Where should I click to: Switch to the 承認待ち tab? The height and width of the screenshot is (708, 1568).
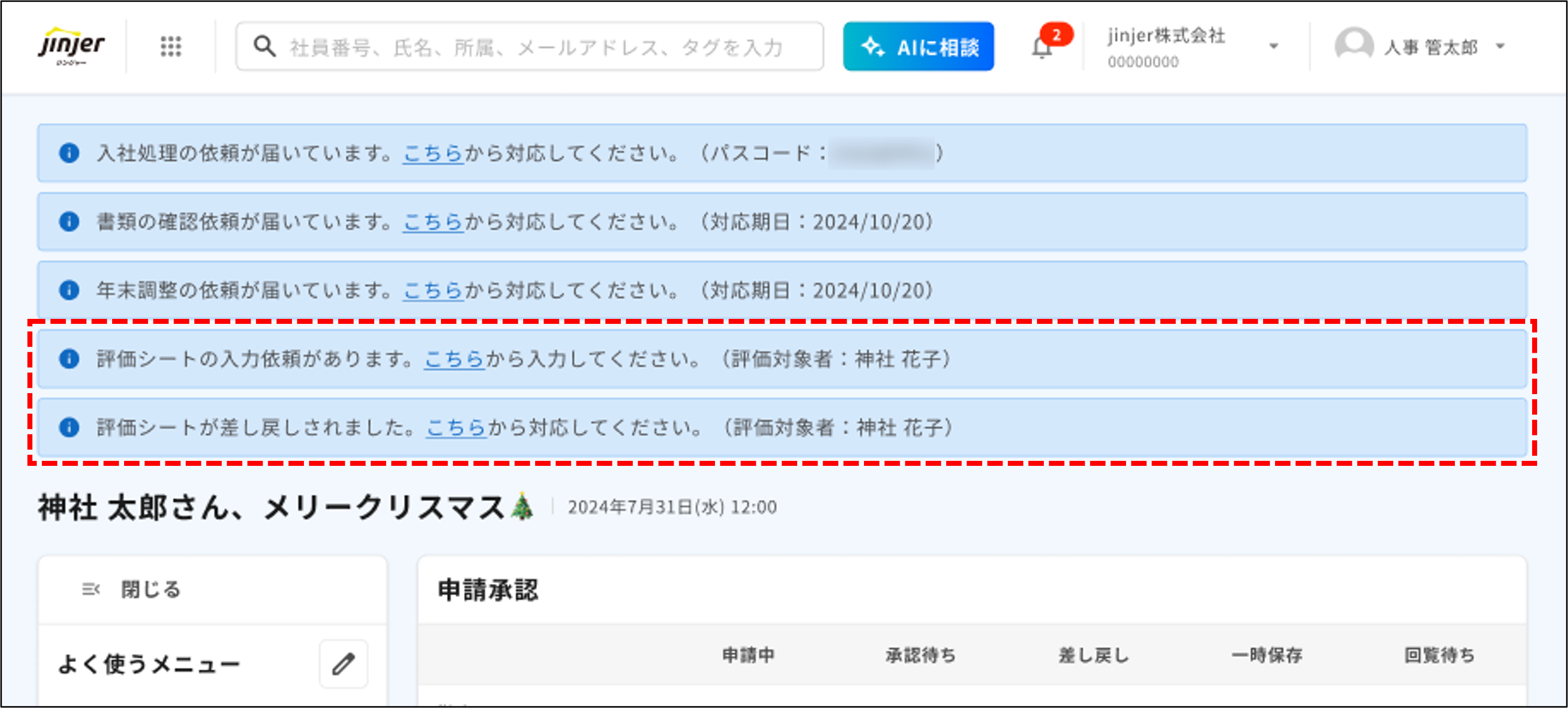[920, 656]
